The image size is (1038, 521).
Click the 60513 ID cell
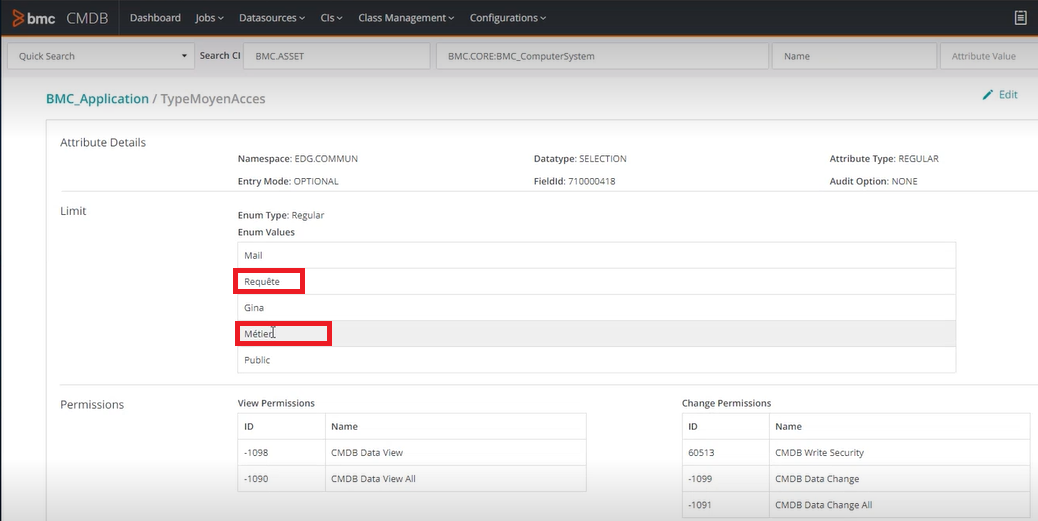point(726,453)
